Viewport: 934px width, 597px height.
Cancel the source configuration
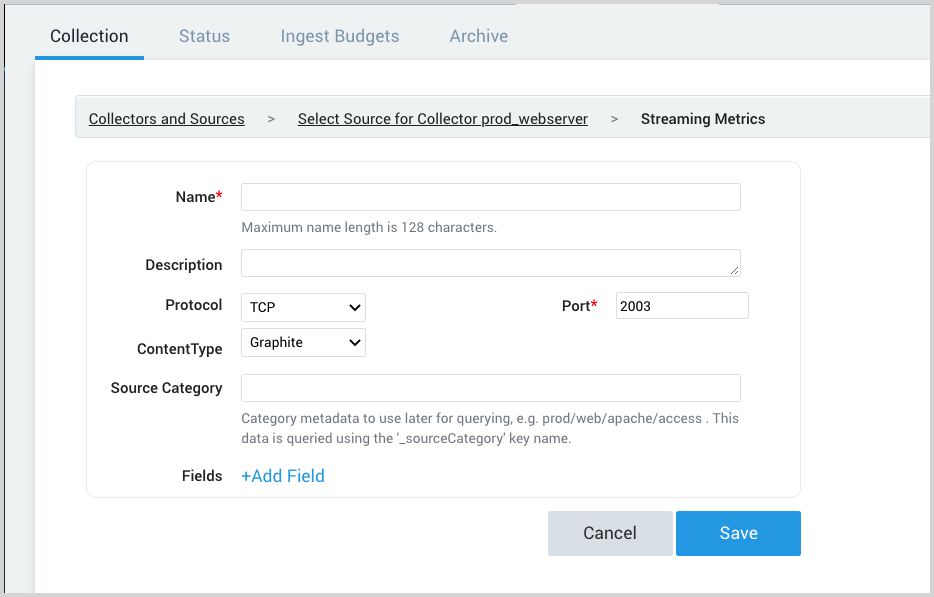pos(610,533)
